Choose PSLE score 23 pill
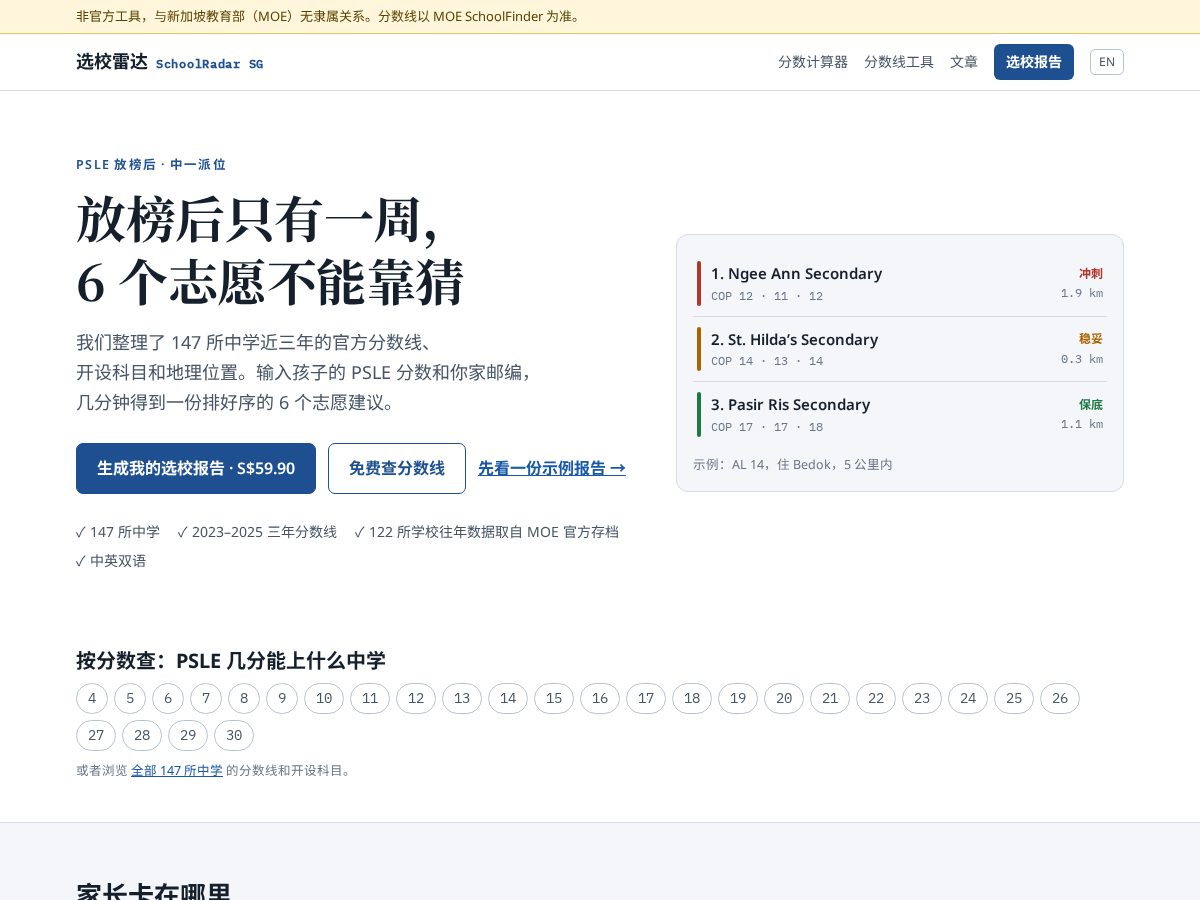Viewport: 1200px width, 900px height. pyautogui.click(x=922, y=698)
